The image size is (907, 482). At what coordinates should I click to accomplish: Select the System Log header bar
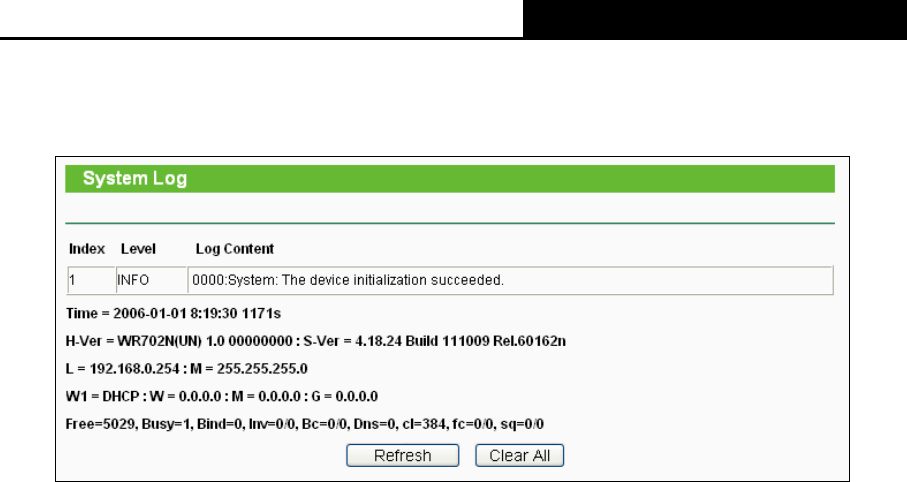pyautogui.click(x=450, y=179)
